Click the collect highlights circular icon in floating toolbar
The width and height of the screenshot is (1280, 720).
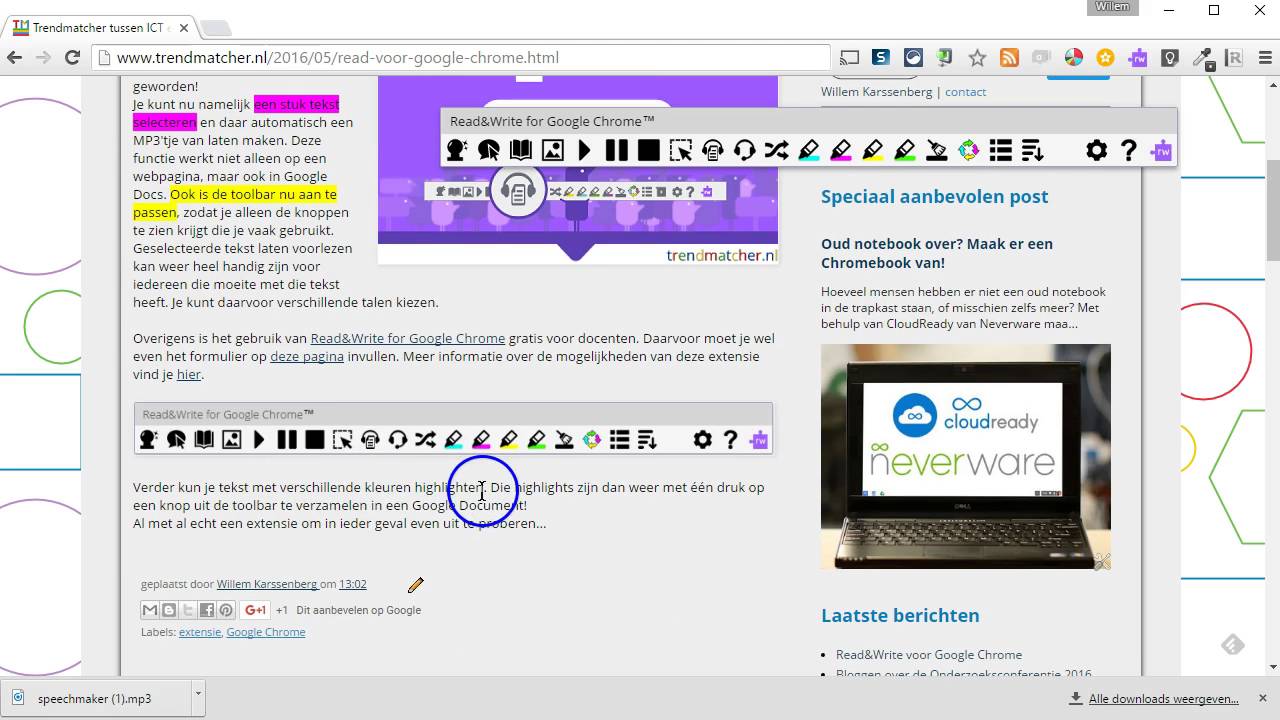pyautogui.click(x=968, y=151)
